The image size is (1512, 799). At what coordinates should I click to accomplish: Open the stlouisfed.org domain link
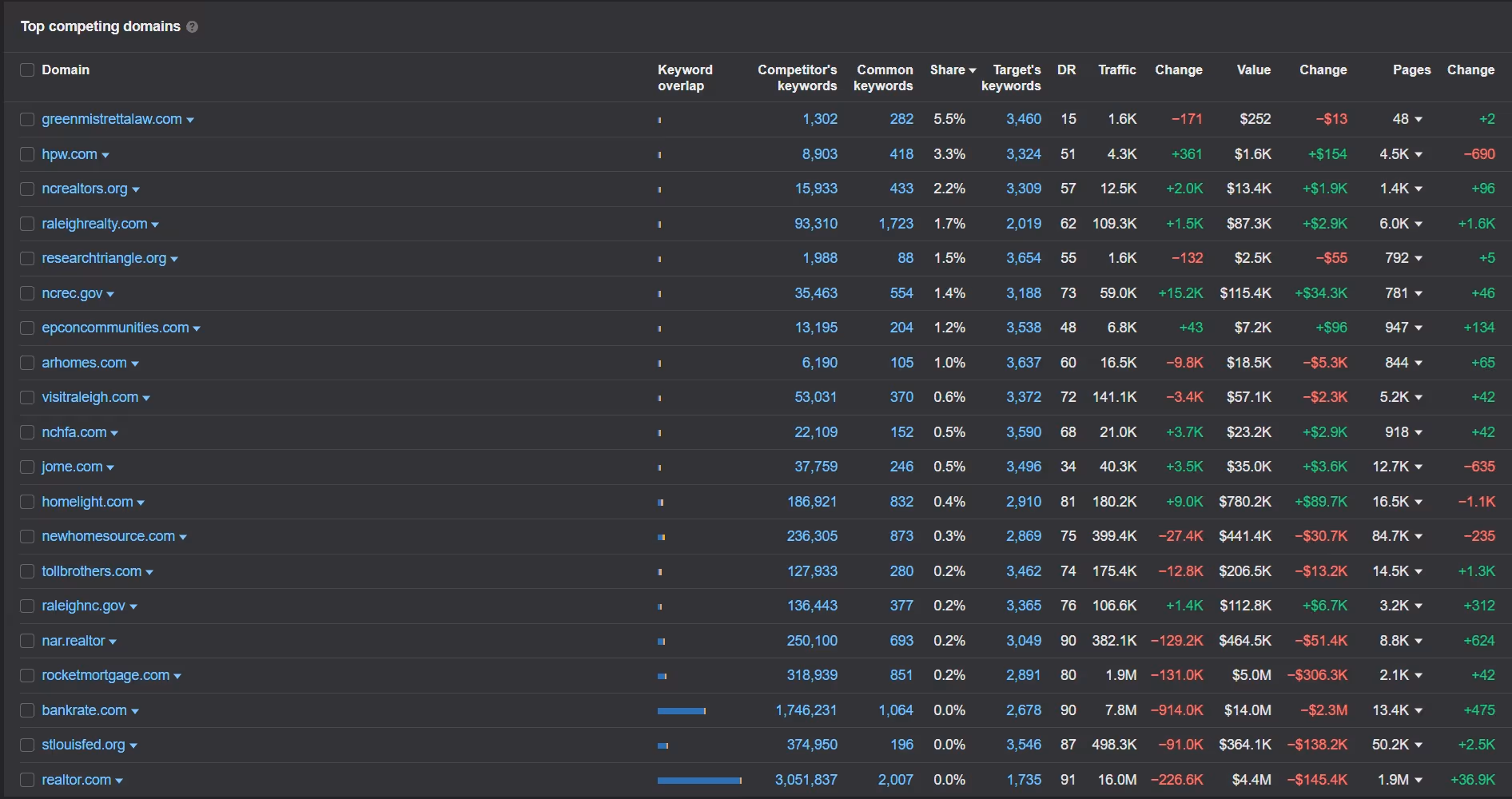83,745
